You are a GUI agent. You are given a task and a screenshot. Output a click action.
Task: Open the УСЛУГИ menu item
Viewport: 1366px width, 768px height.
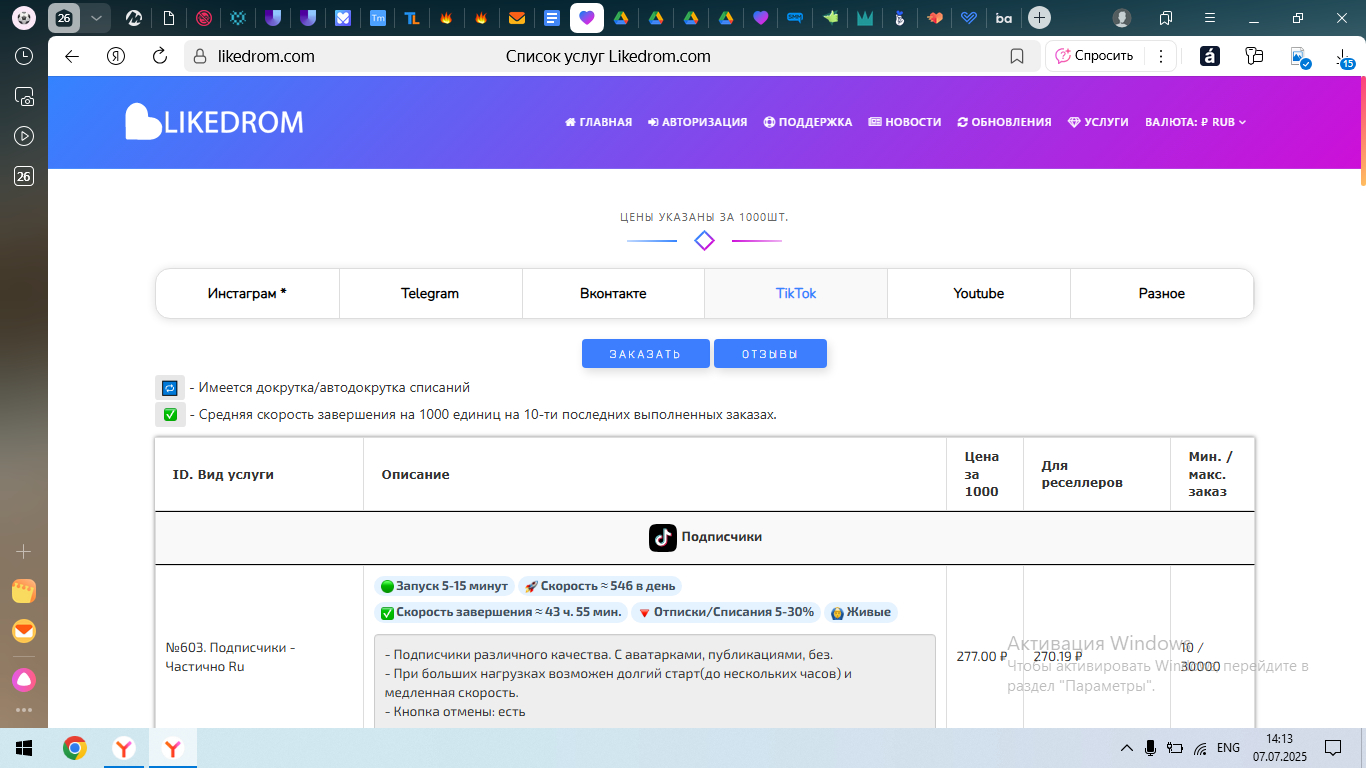click(1098, 122)
